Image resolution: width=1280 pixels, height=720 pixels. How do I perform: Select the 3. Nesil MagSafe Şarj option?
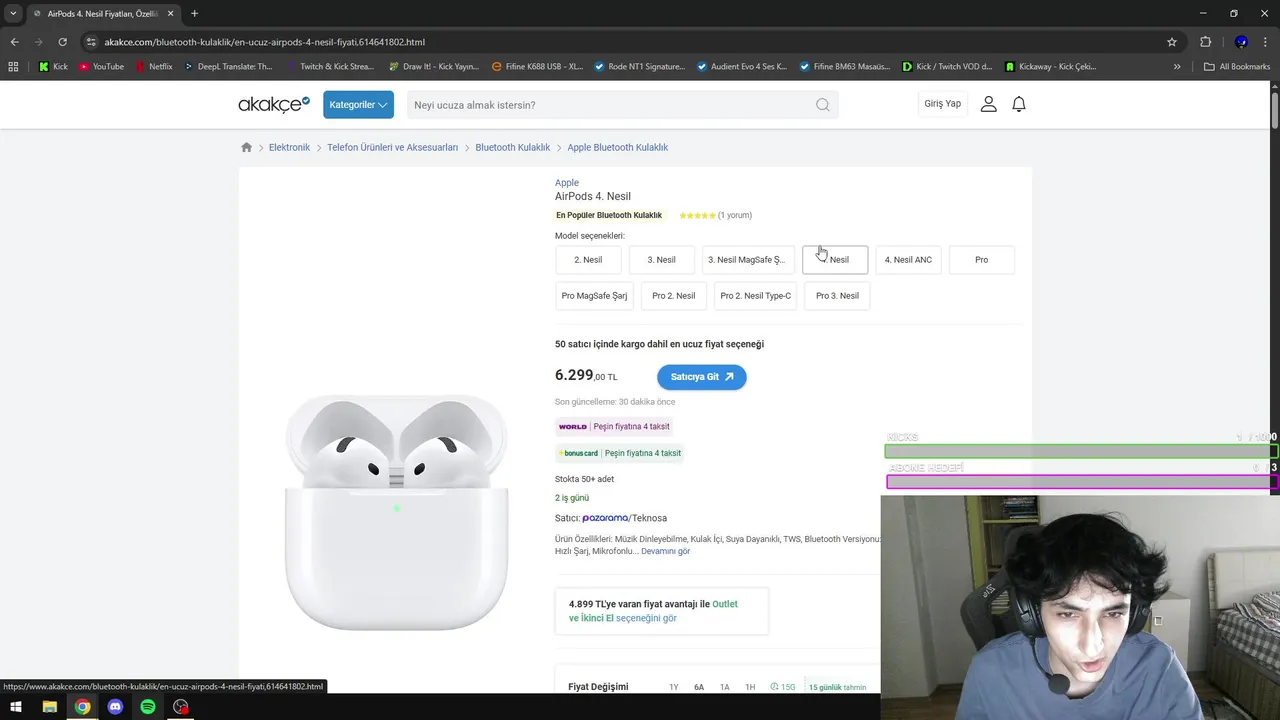748,260
